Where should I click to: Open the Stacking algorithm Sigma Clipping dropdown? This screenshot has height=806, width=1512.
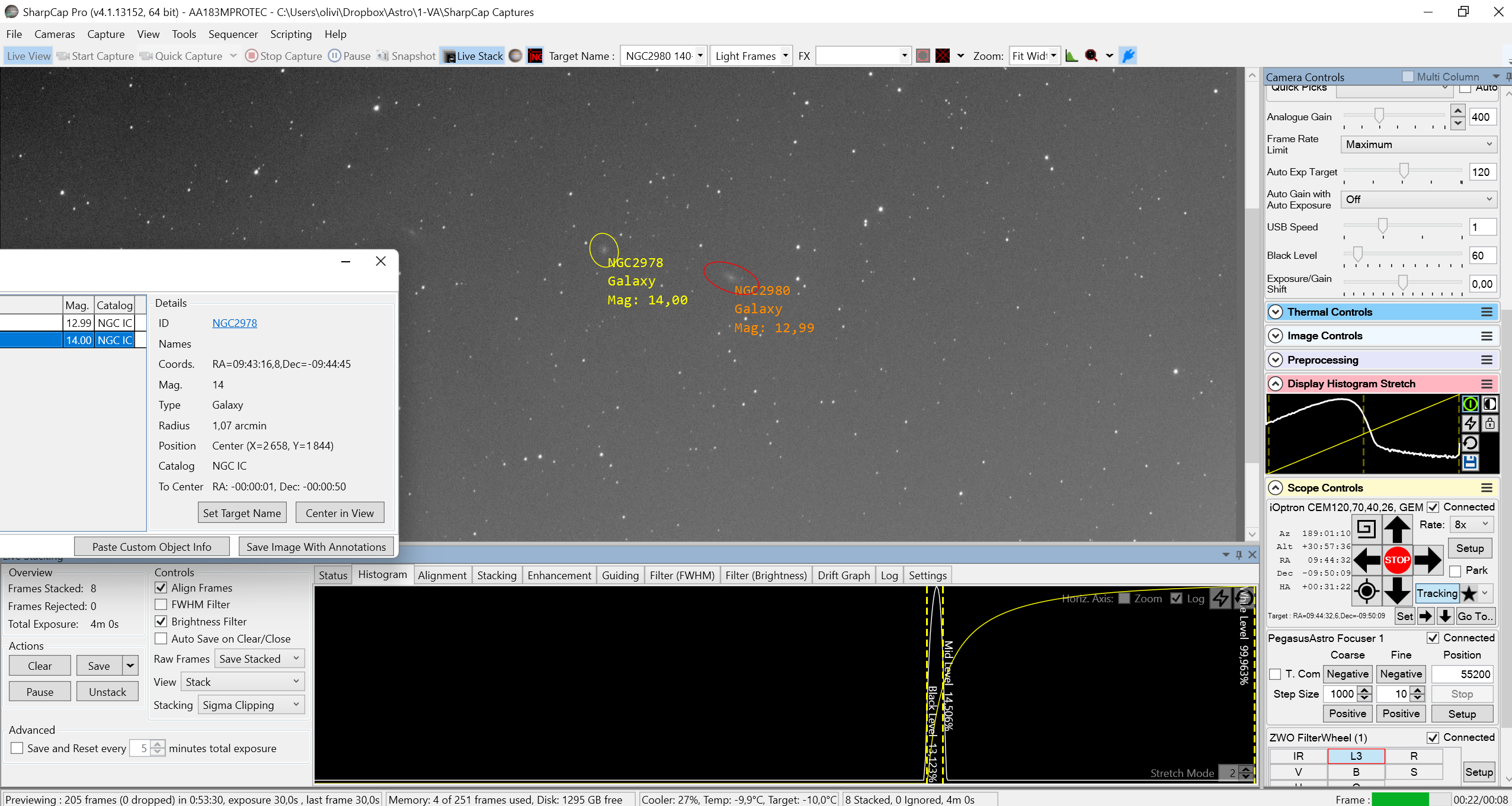[251, 705]
